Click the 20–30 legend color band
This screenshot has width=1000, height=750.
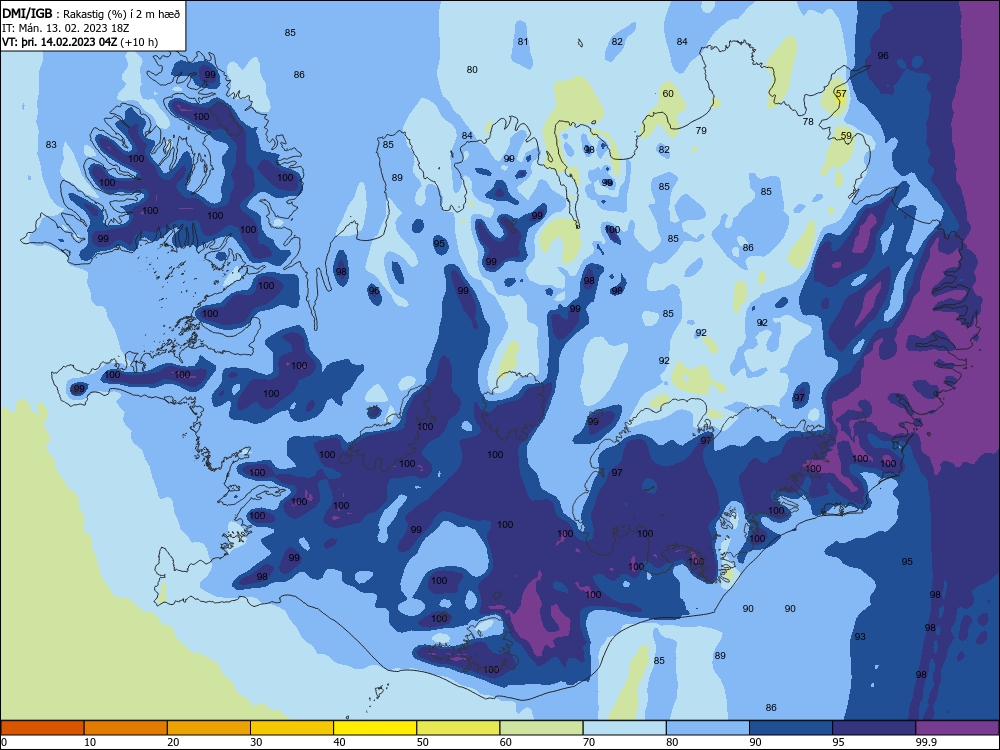click(x=209, y=728)
